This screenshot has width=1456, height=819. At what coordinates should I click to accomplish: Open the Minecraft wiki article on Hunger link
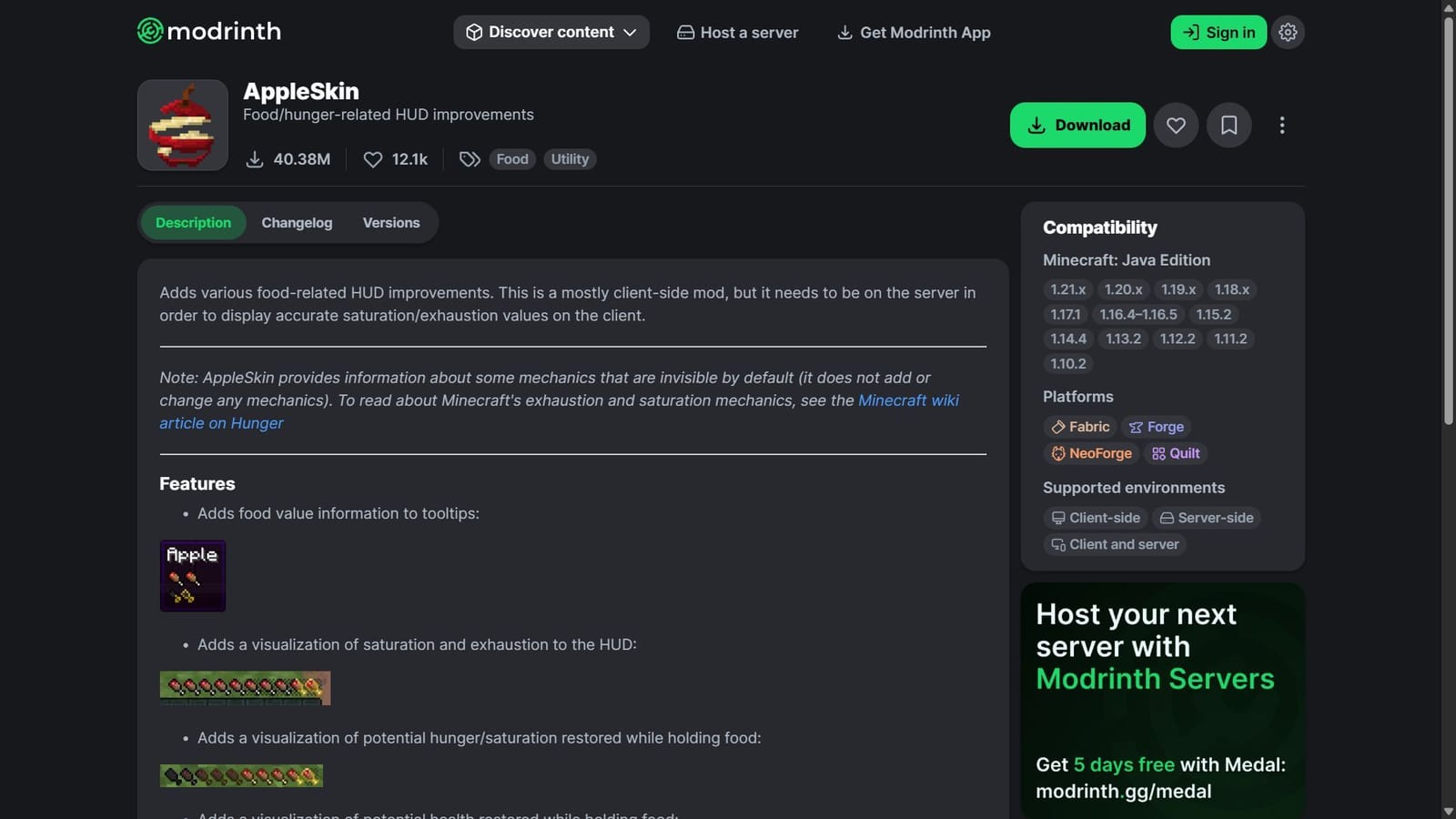[x=907, y=400]
